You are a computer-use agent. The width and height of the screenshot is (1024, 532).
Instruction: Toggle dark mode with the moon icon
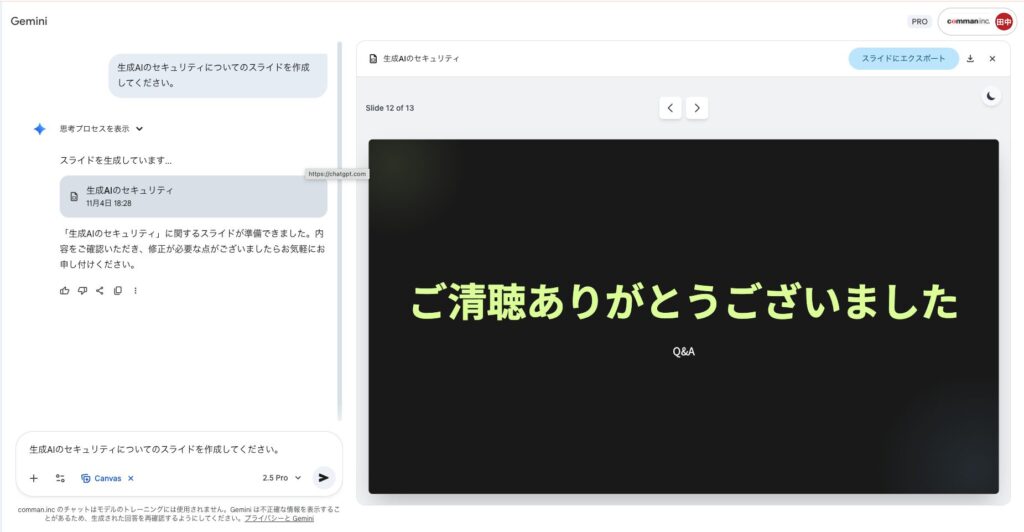pyautogui.click(x=990, y=96)
